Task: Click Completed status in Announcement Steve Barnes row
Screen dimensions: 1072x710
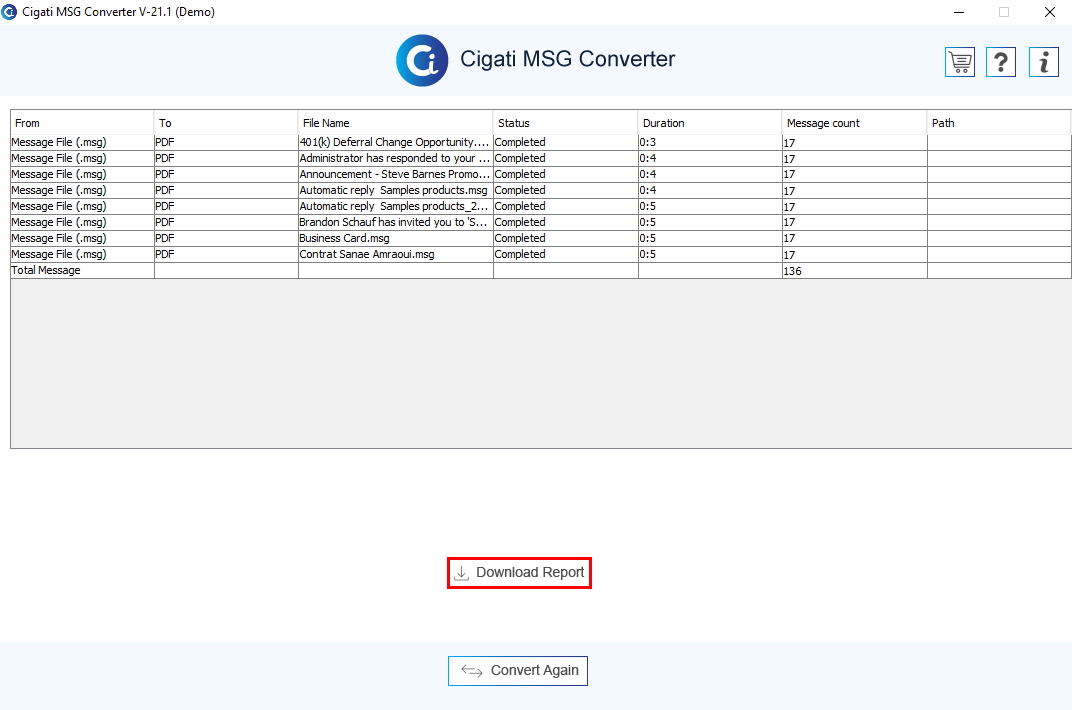Action: coord(565,174)
